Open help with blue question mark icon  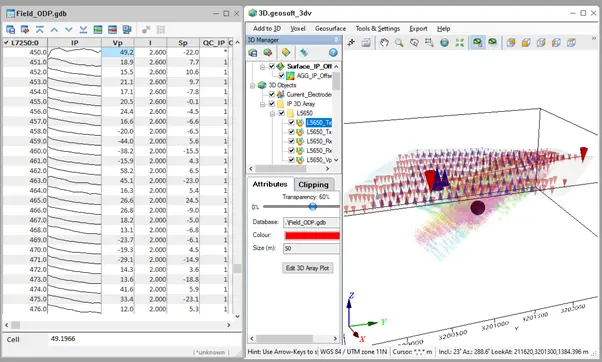click(333, 53)
